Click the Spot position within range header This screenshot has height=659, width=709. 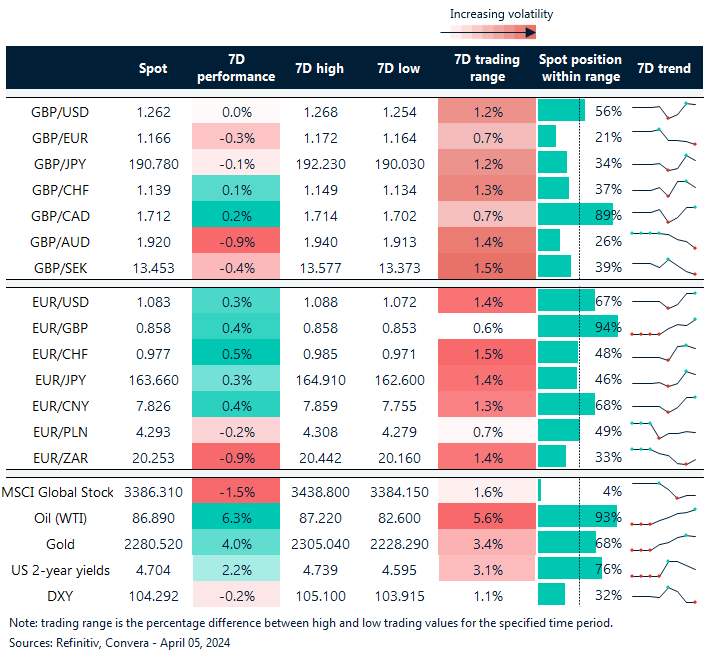(580, 68)
